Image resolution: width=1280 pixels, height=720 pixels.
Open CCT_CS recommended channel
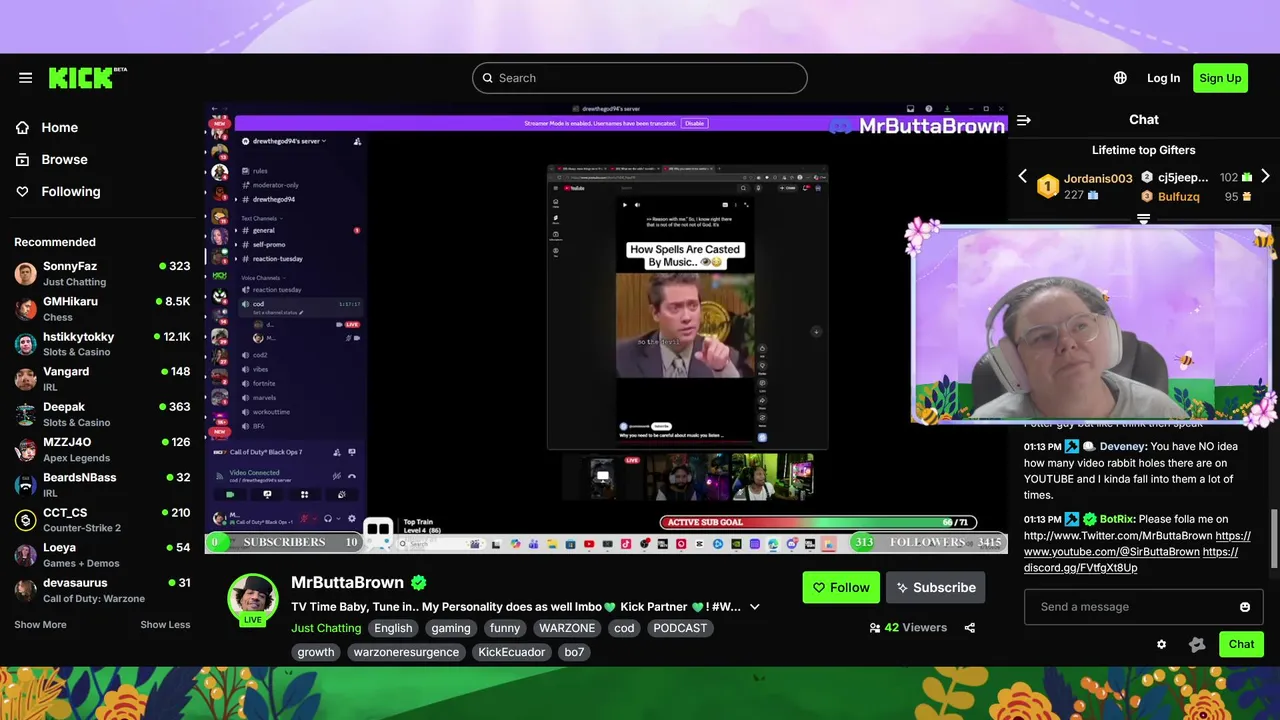click(x=102, y=520)
